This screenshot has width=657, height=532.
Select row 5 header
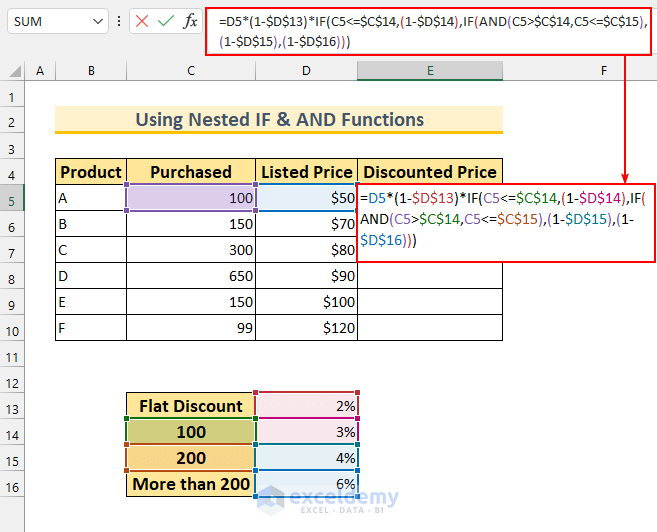tap(13, 198)
